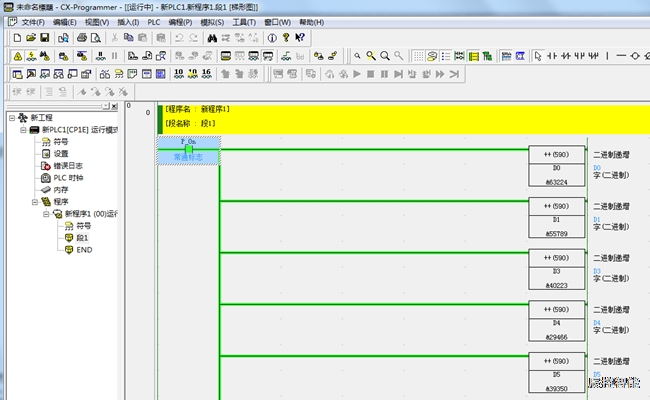Collapse the 新PLC1[CP1E] tree node
The width and height of the screenshot is (650, 400).
(x=22, y=130)
